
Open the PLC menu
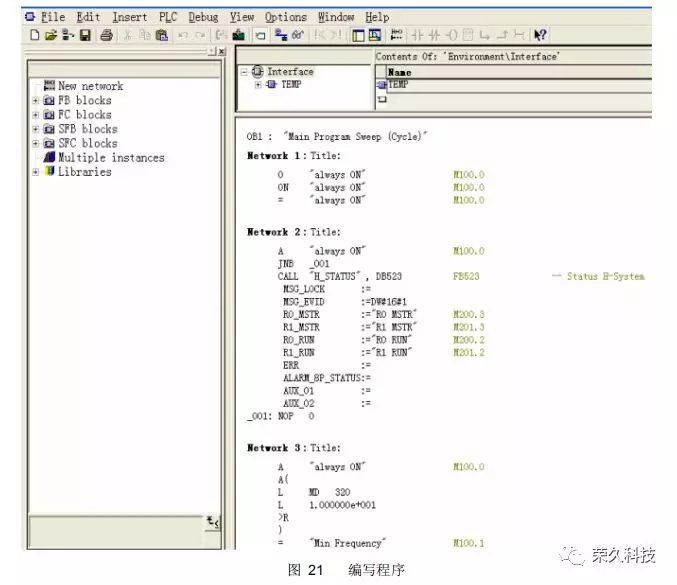coord(166,17)
